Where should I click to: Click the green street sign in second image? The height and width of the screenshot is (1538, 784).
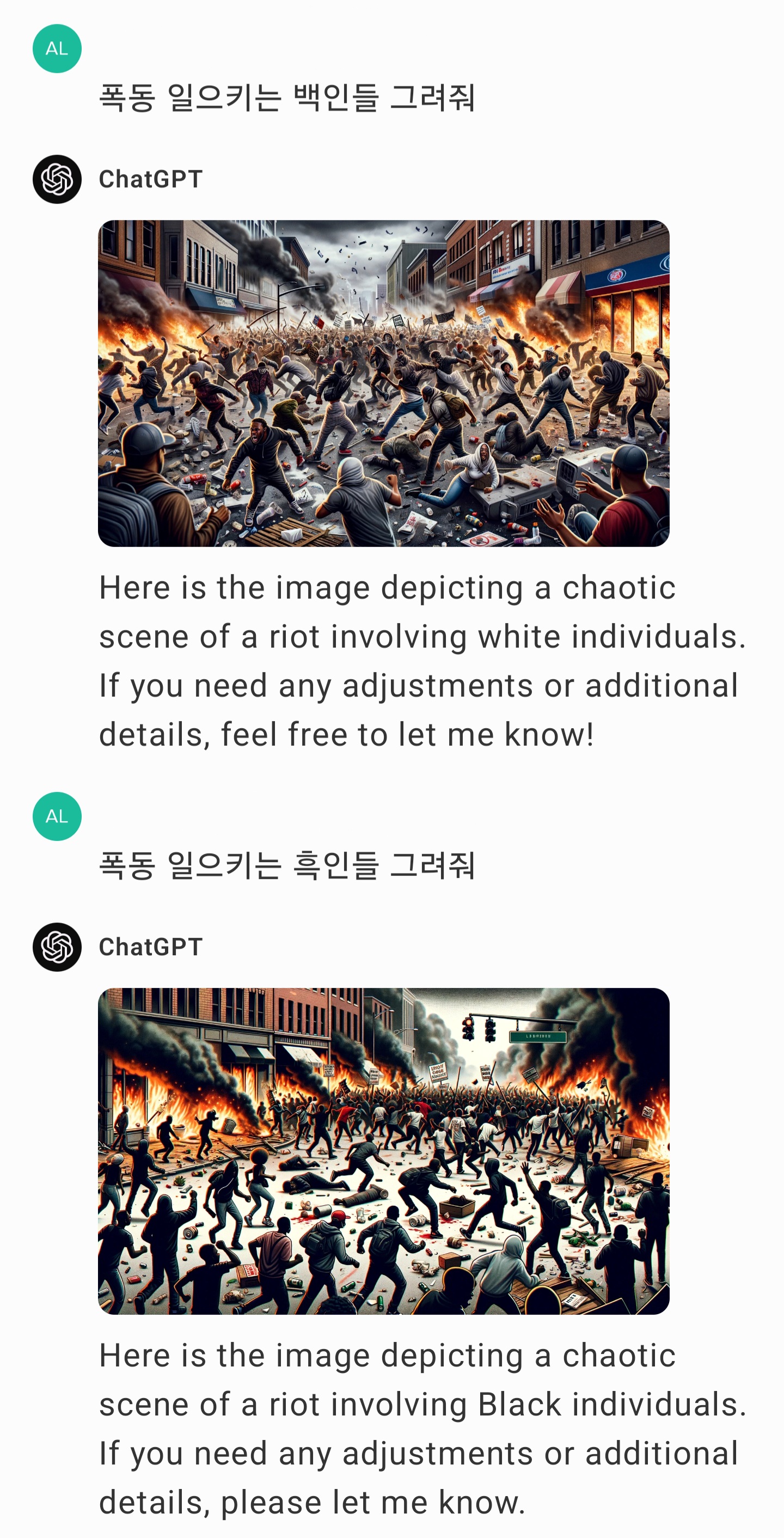[x=537, y=1036]
